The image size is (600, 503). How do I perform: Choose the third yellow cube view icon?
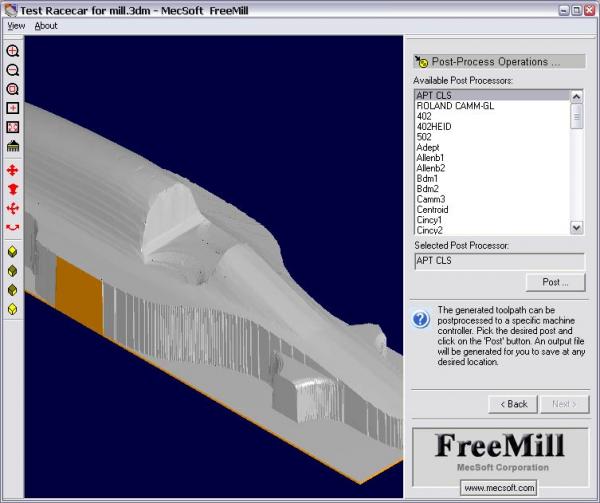pyautogui.click(x=13, y=290)
